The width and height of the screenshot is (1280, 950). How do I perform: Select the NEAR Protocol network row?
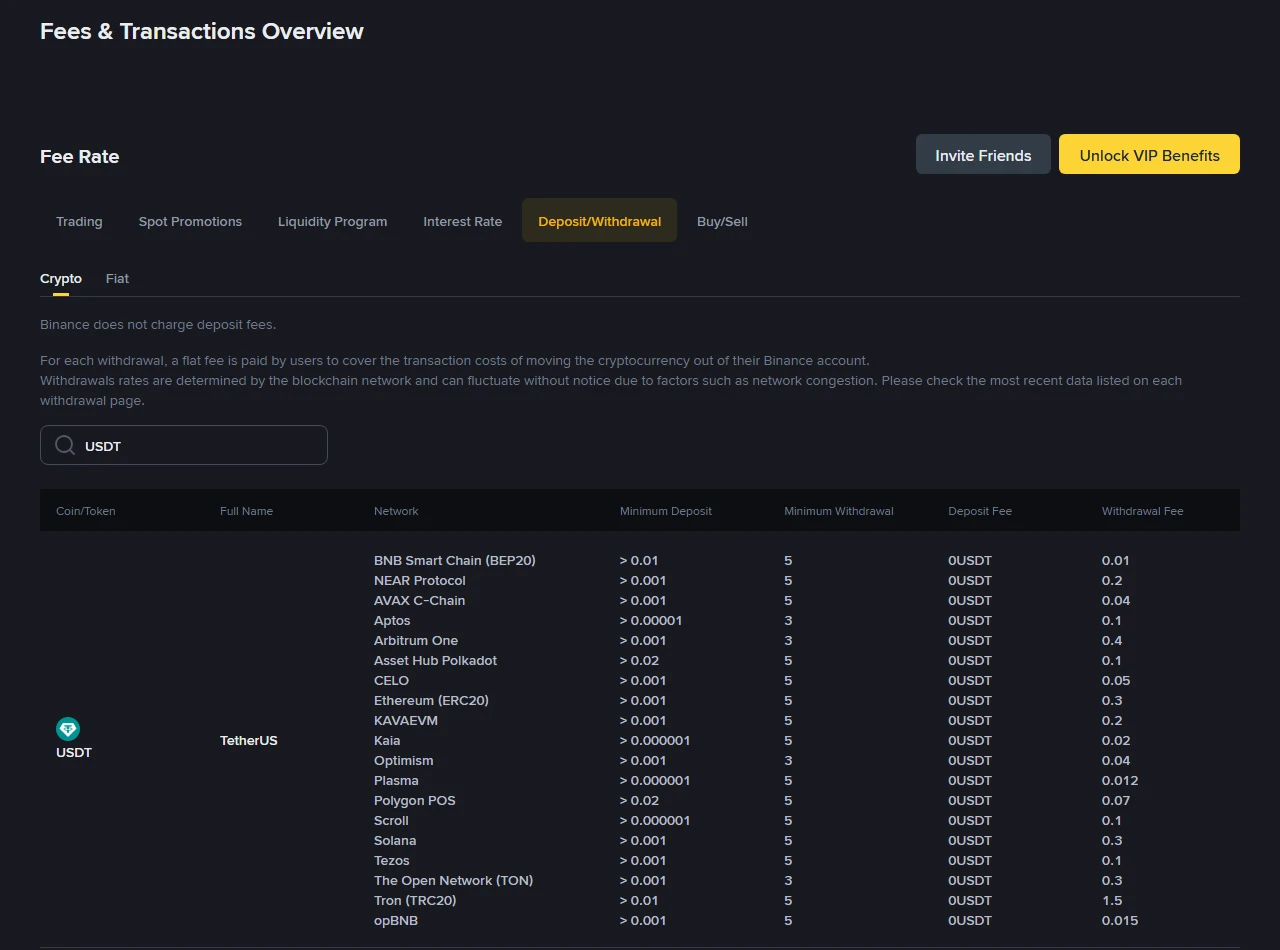420,581
